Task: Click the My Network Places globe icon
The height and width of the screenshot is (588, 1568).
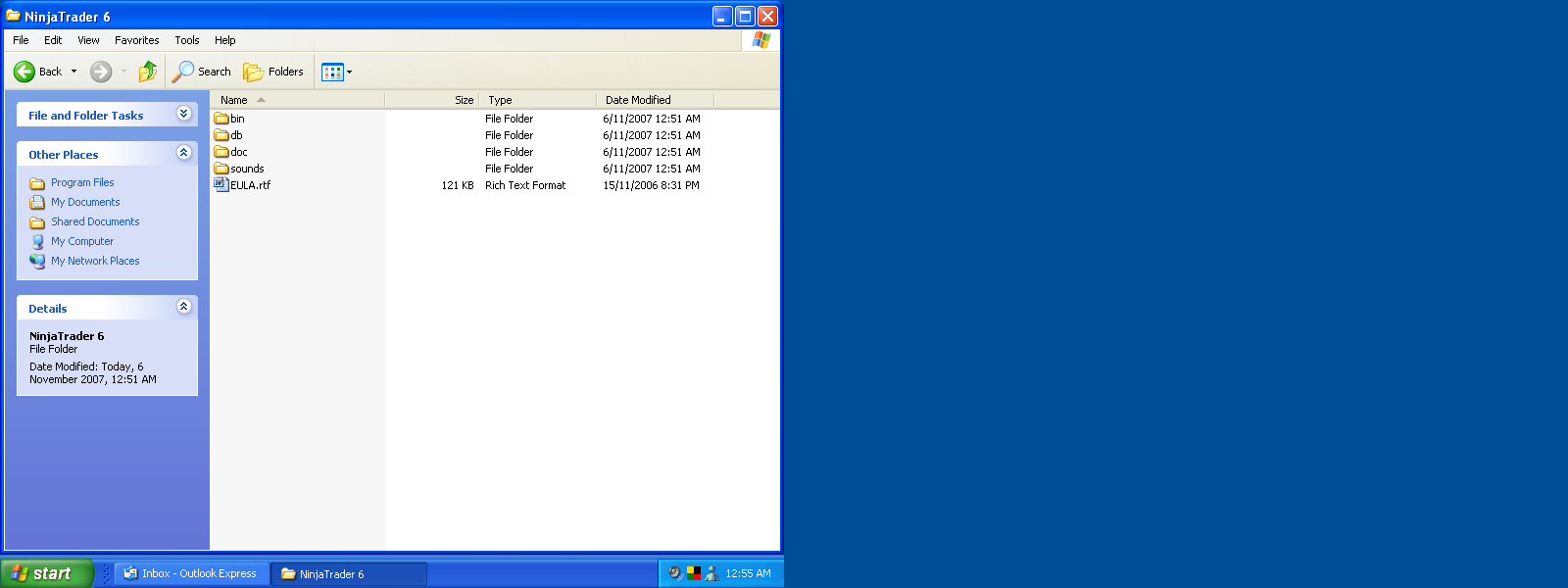Action: [37, 262]
